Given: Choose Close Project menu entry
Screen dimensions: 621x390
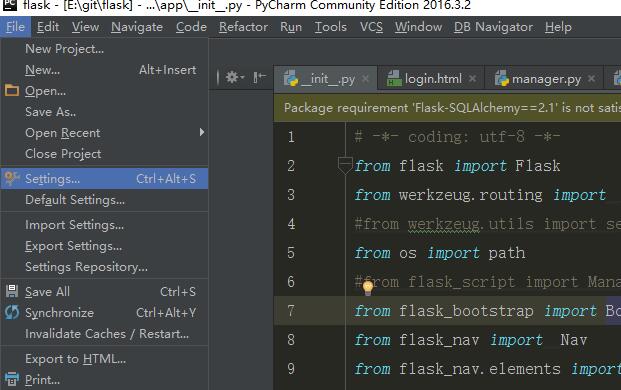Looking at the screenshot, I should pyautogui.click(x=105, y=154).
